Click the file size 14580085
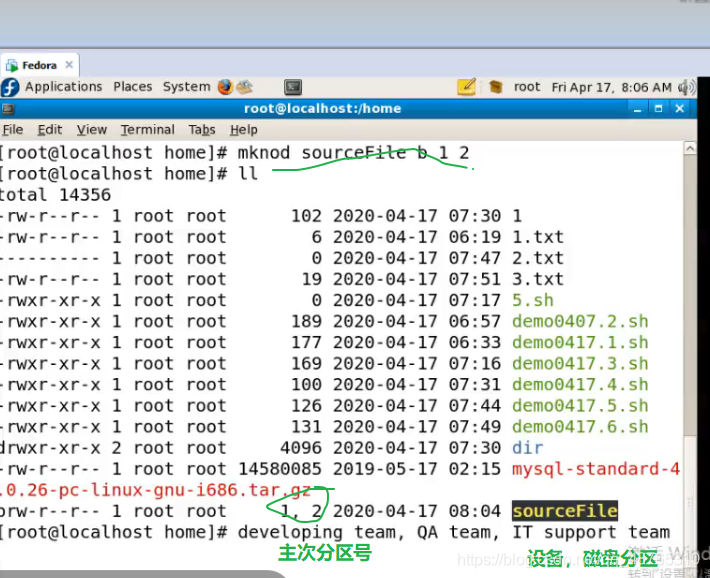 (x=280, y=469)
